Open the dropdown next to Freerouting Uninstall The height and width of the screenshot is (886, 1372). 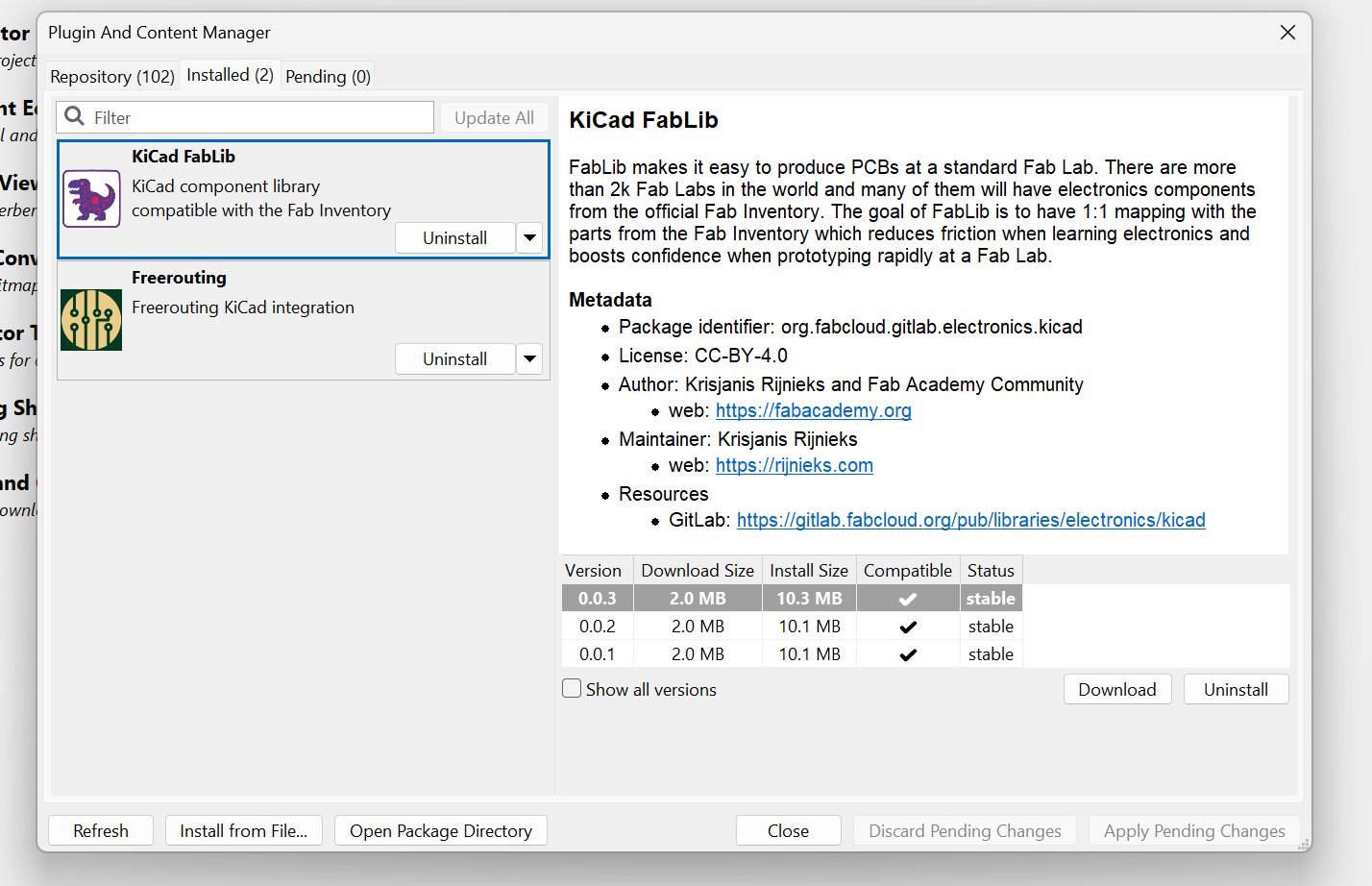coord(529,358)
